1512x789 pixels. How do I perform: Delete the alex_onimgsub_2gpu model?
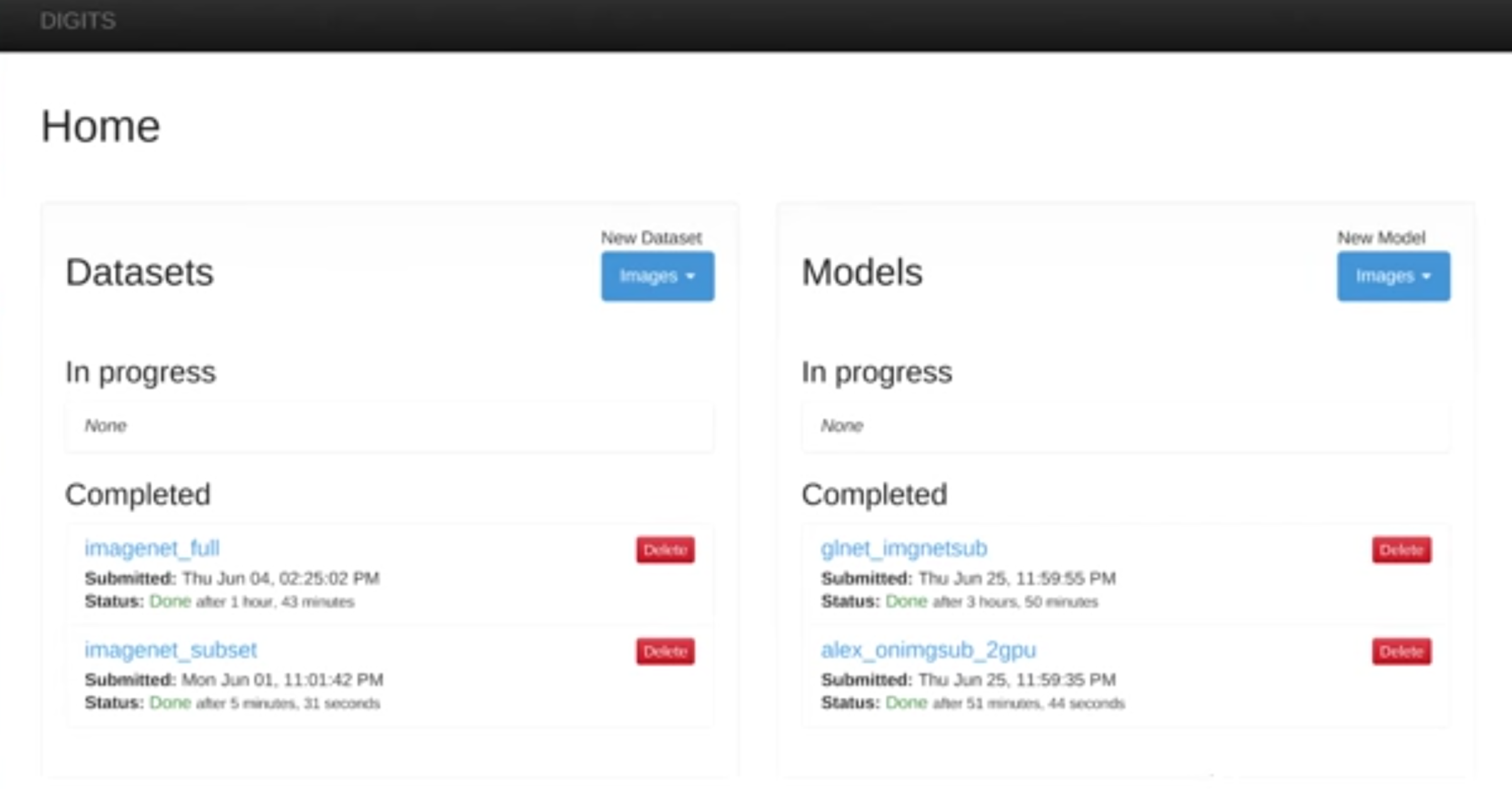[1401, 651]
